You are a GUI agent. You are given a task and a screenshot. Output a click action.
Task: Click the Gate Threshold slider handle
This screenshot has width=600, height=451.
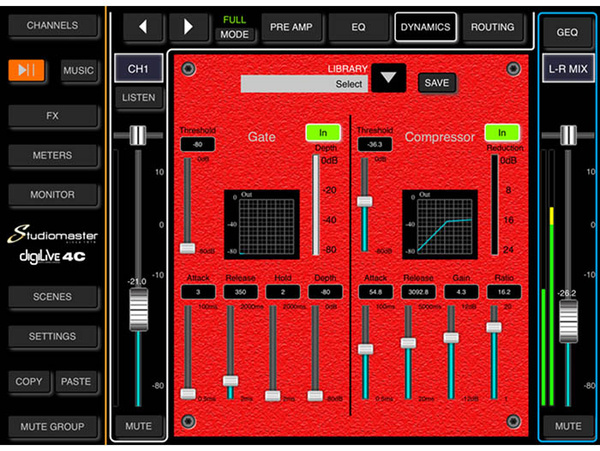pyautogui.click(x=188, y=248)
